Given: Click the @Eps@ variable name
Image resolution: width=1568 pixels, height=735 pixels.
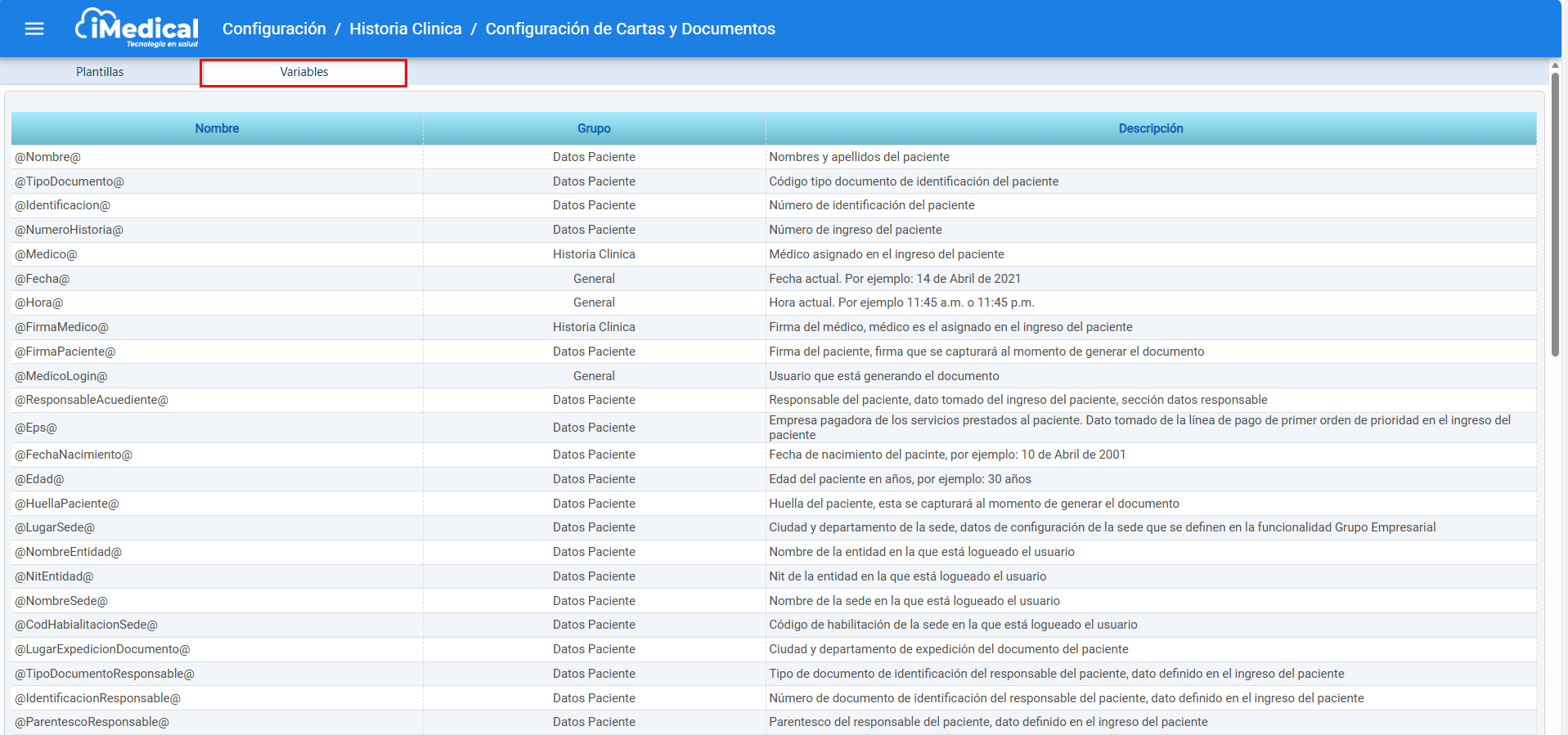Looking at the screenshot, I should click(x=36, y=428).
